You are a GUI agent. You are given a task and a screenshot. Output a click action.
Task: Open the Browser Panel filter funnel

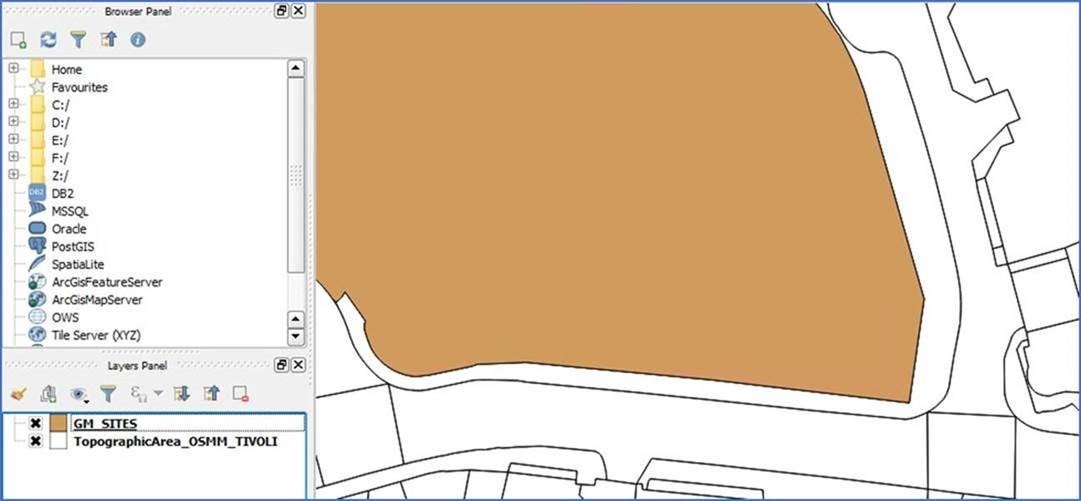78,40
